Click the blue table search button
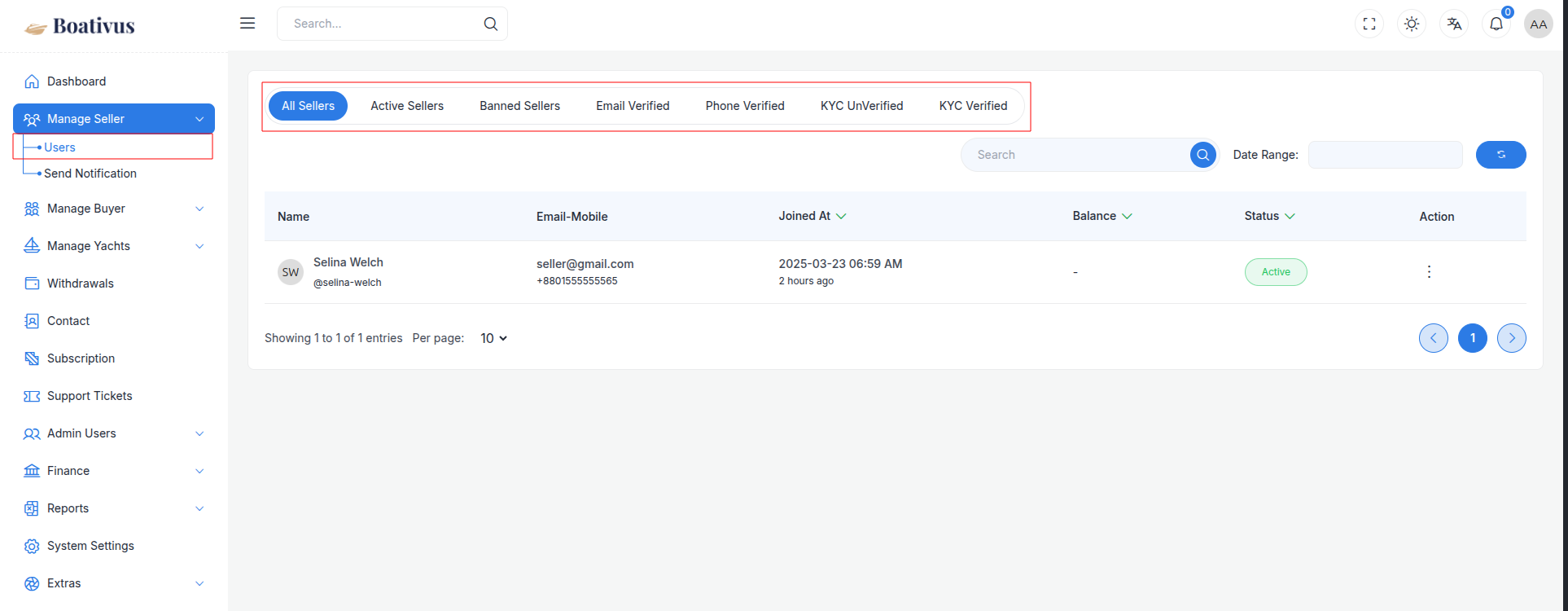The width and height of the screenshot is (1568, 611). [1202, 155]
